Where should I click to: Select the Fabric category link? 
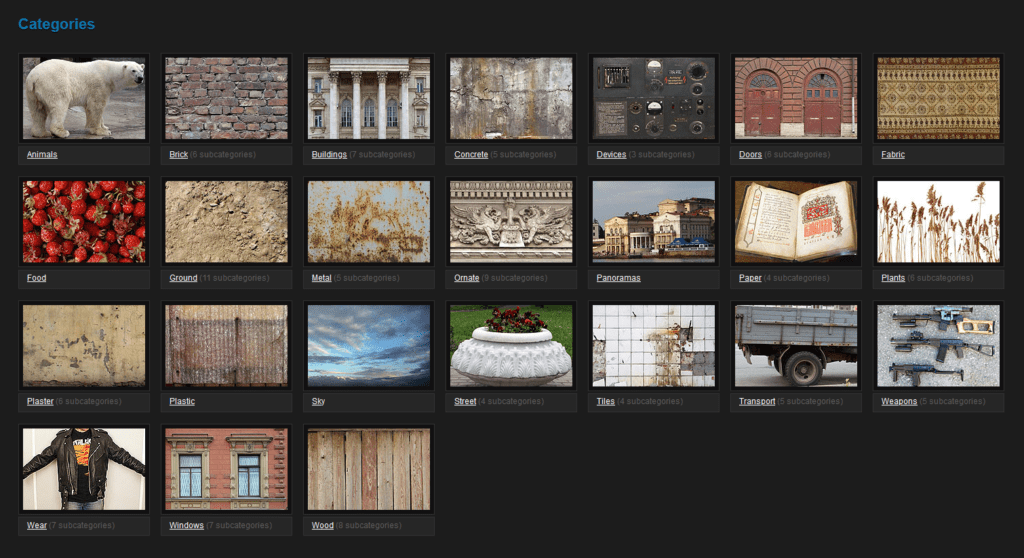coord(893,155)
